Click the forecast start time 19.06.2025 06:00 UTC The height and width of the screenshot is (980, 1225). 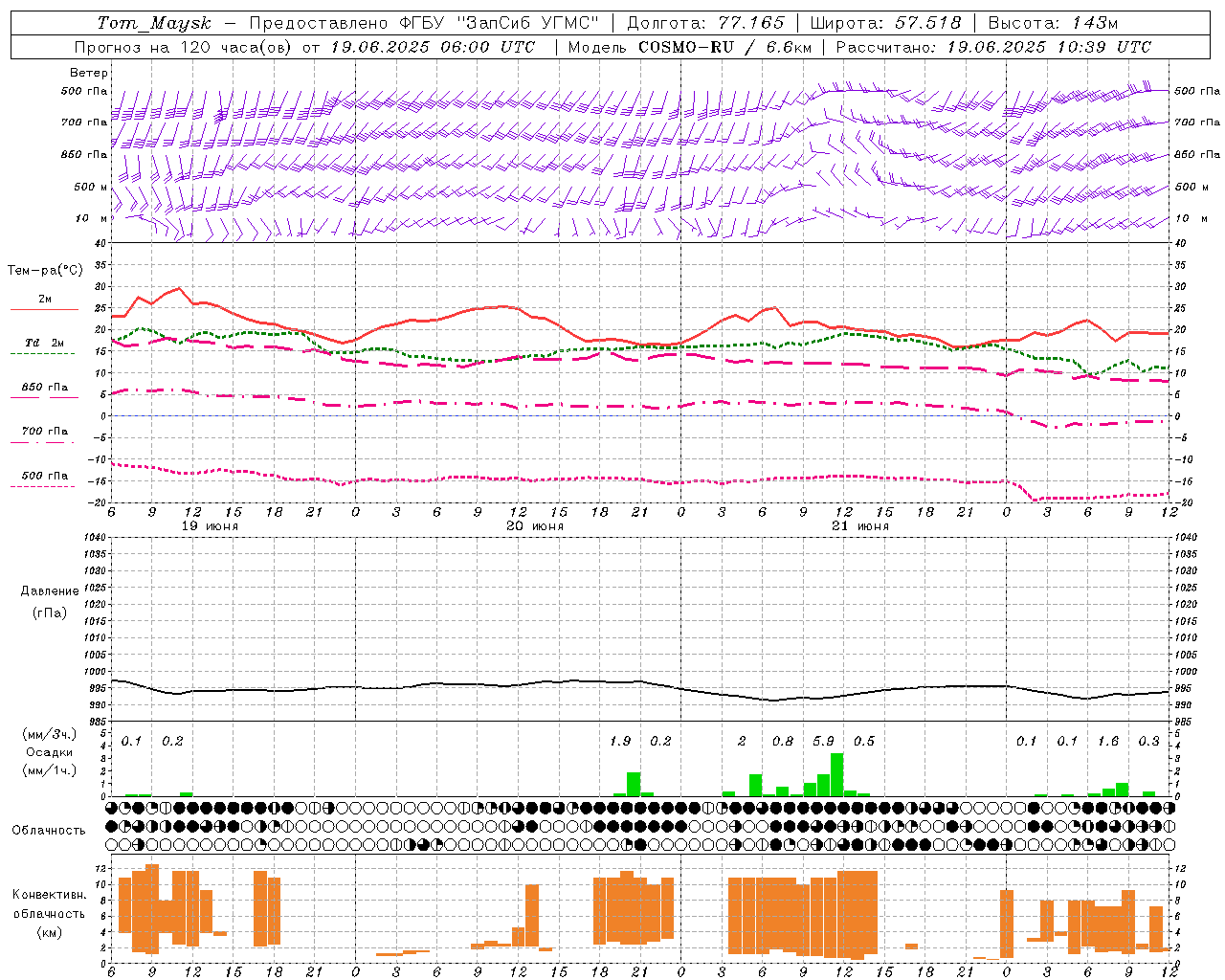click(433, 47)
